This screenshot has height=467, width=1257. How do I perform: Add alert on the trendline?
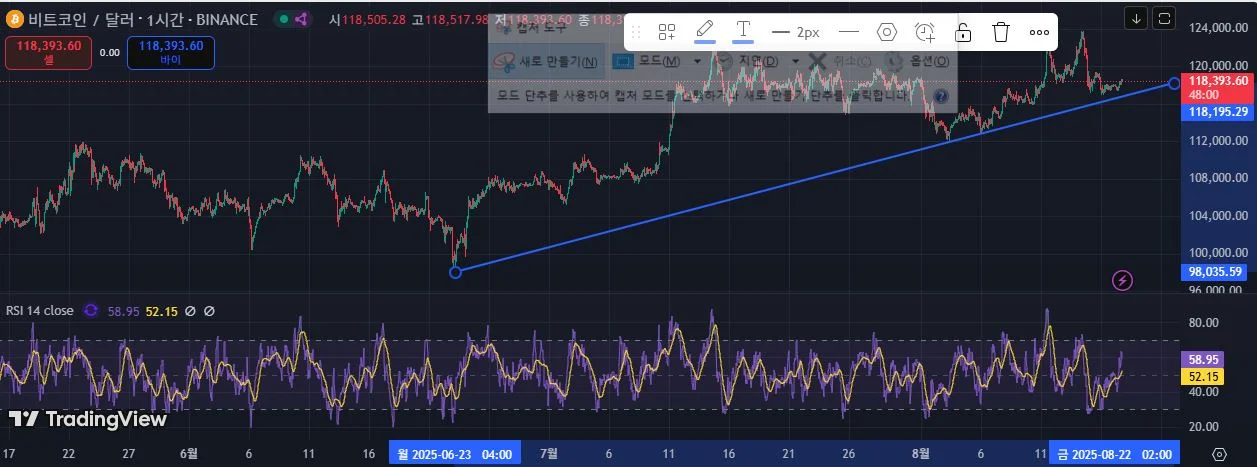click(925, 32)
